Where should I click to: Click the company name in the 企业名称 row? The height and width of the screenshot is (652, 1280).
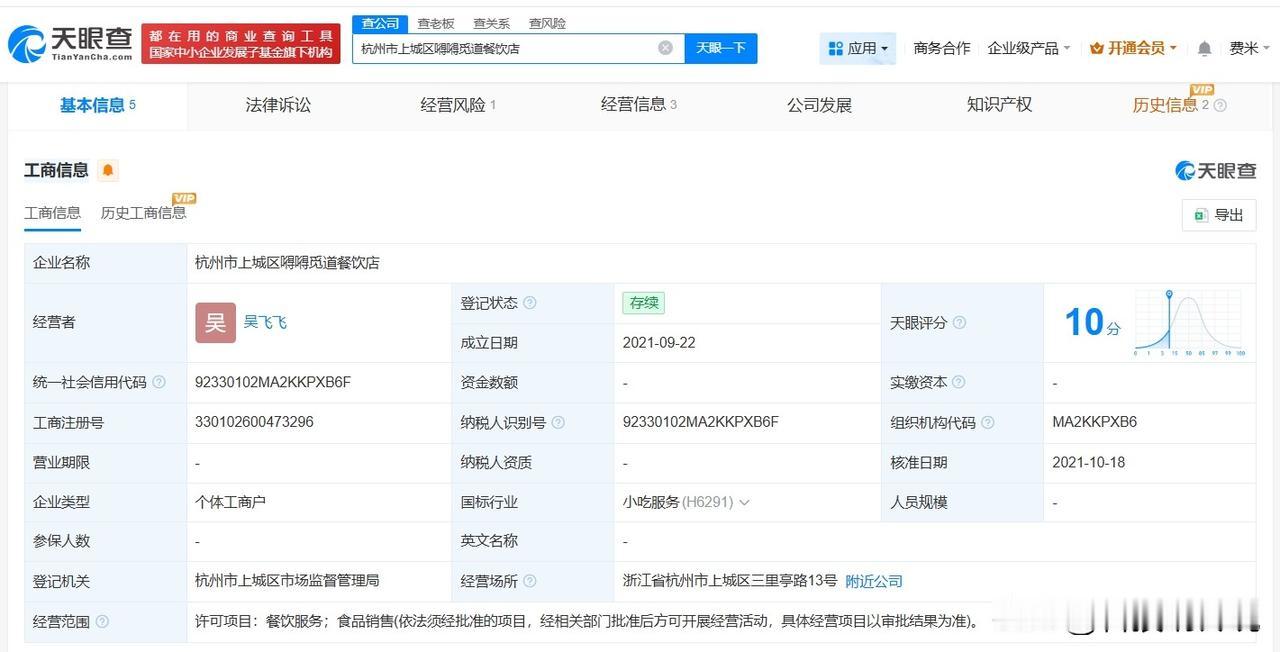[x=287, y=263]
